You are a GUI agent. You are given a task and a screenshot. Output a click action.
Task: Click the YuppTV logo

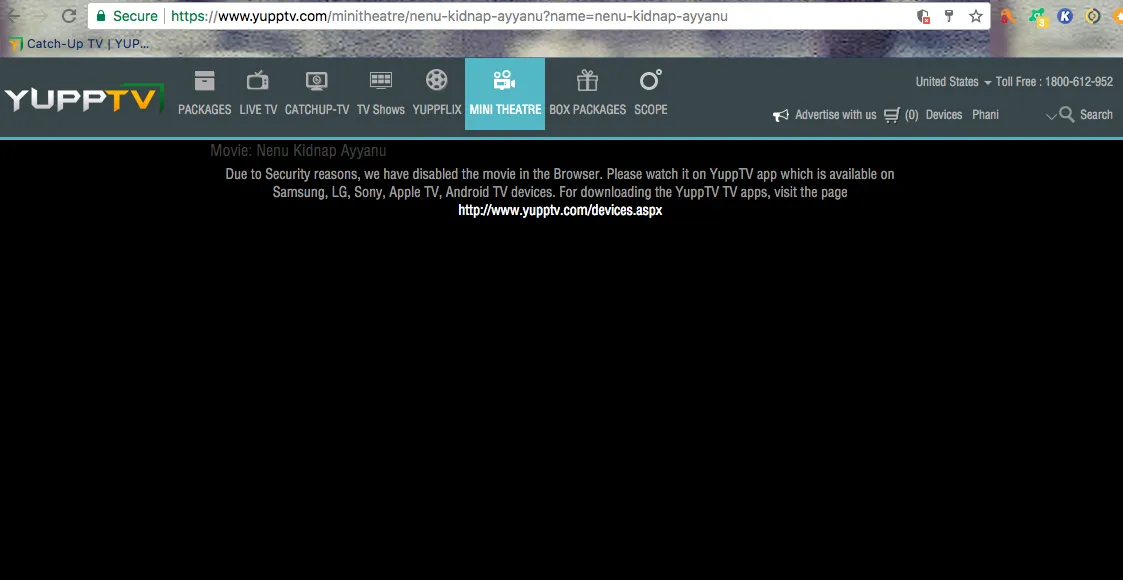(x=83, y=99)
